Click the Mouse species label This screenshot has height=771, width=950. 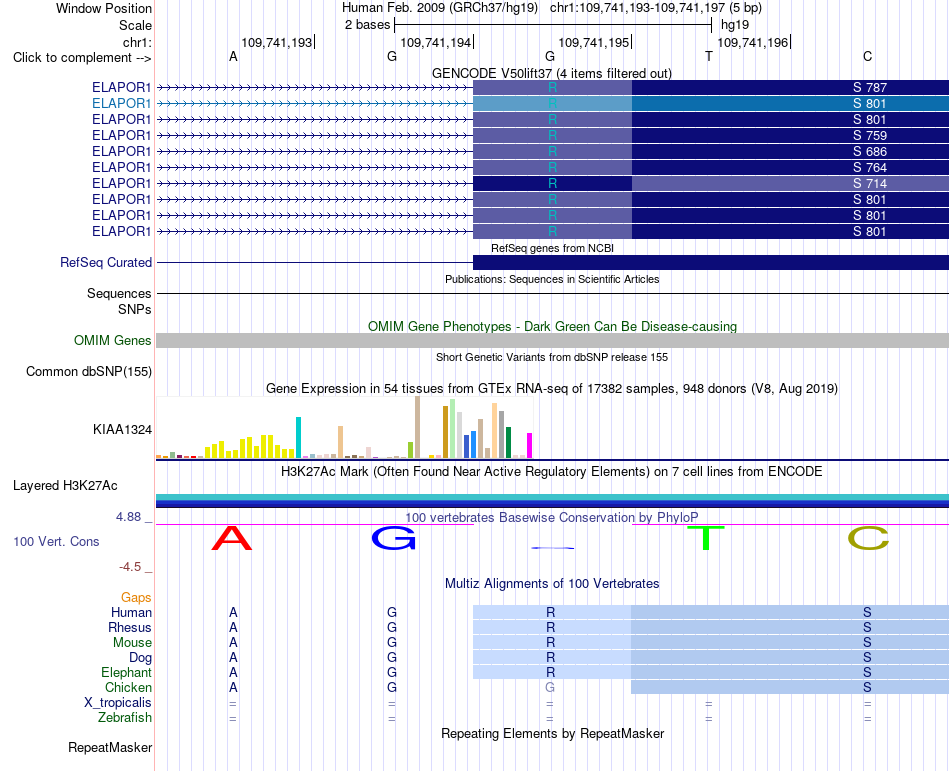point(132,643)
